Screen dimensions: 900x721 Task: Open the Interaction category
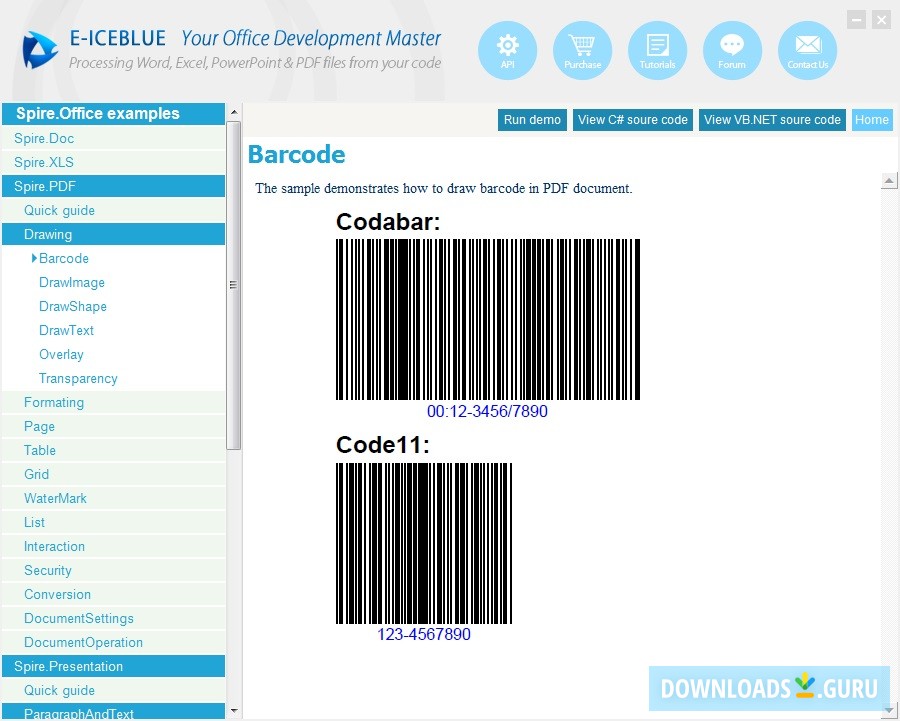coord(114,546)
